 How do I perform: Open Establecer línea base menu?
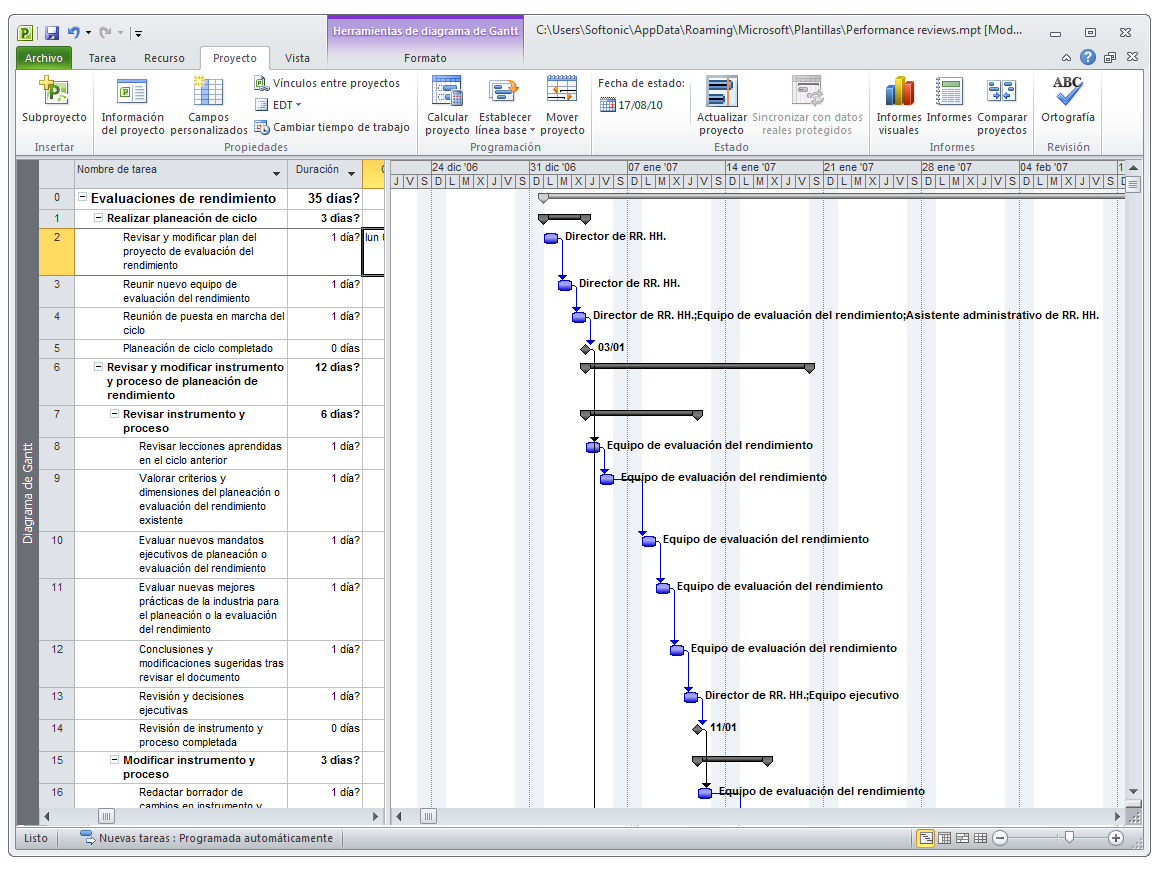point(505,106)
